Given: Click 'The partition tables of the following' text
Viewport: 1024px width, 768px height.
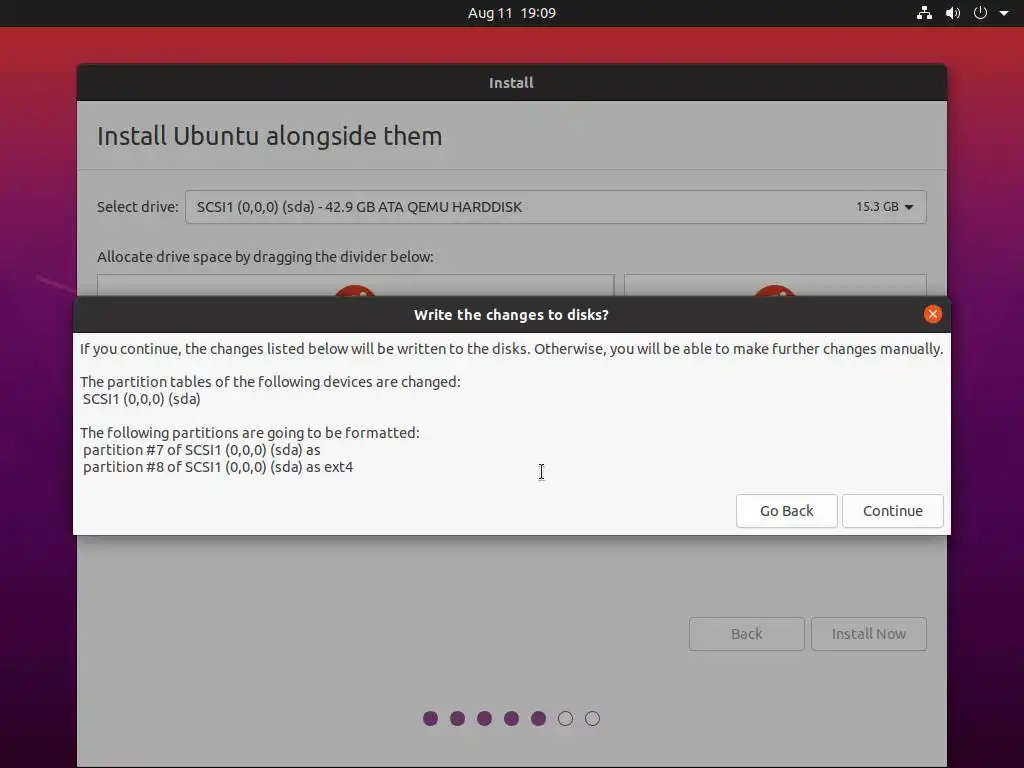Looking at the screenshot, I should coord(270,381).
